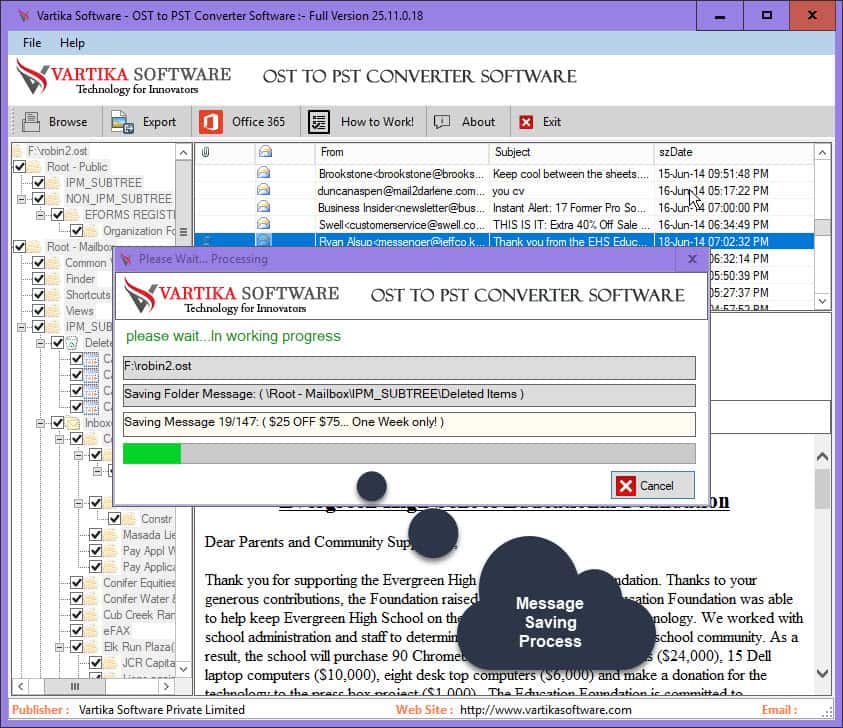Toggle the Masada folder checkbox

96,535
